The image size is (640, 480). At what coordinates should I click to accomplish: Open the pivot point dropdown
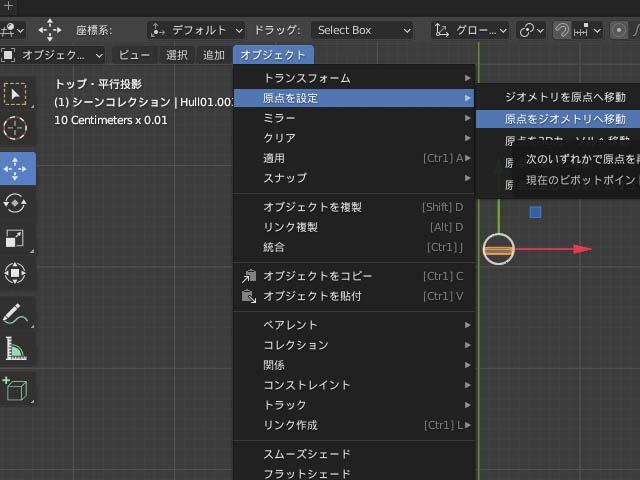(x=531, y=31)
